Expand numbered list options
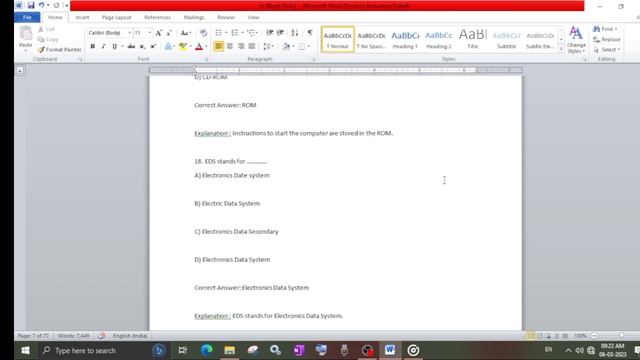The height and width of the screenshot is (360, 640). [242, 33]
